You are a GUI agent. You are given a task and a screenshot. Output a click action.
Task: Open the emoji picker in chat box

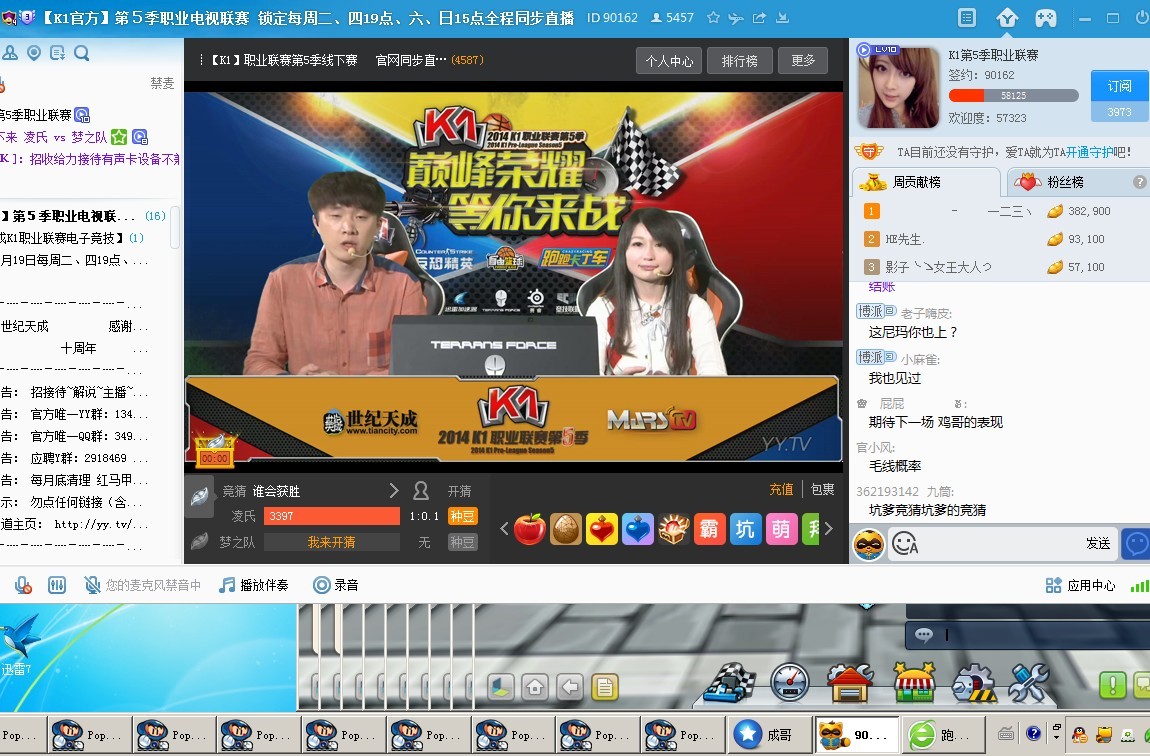click(904, 543)
